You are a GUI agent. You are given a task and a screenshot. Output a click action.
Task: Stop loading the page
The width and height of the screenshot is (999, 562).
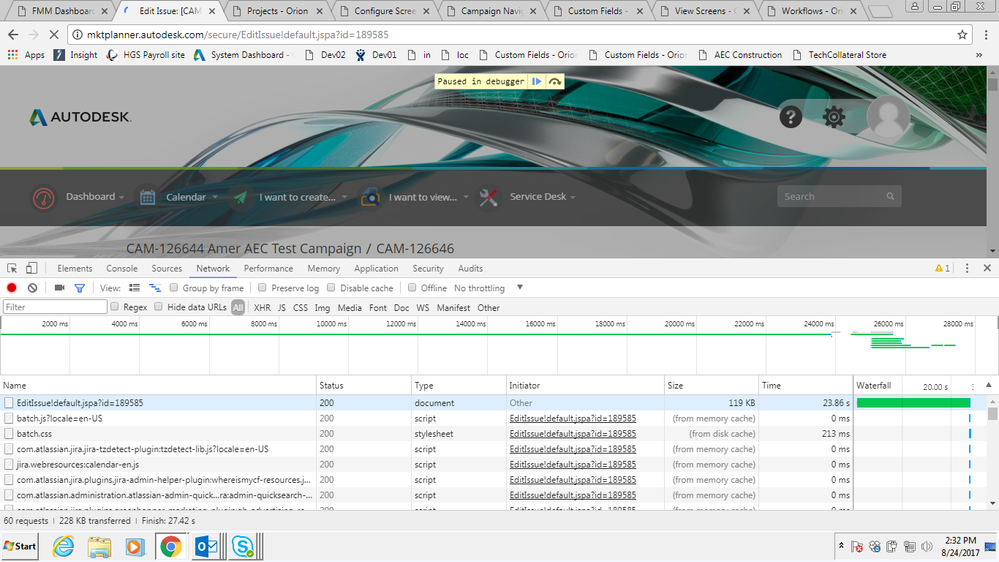(54, 34)
